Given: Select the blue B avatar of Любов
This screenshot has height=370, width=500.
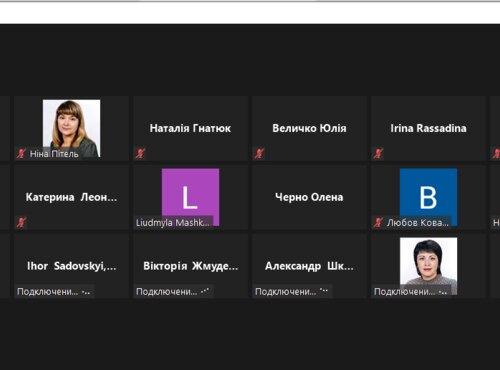Looking at the screenshot, I should pyautogui.click(x=428, y=197).
